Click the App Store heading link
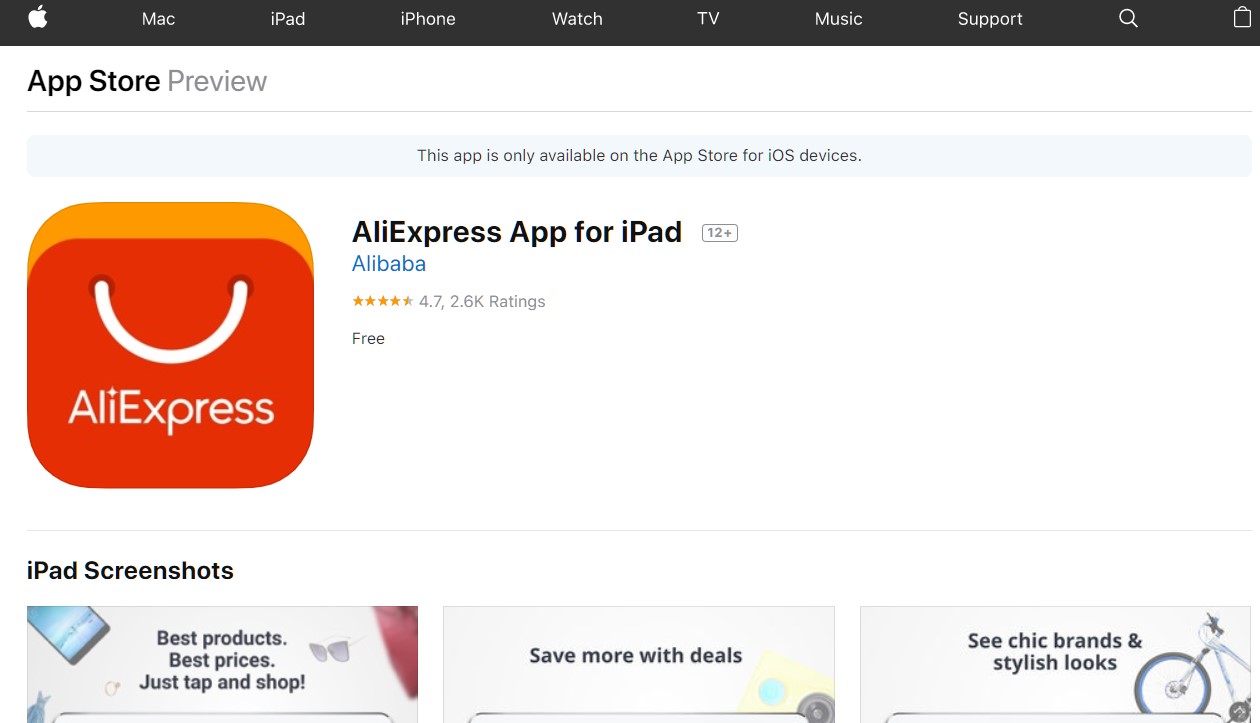Image resolution: width=1260 pixels, height=723 pixels. (94, 81)
